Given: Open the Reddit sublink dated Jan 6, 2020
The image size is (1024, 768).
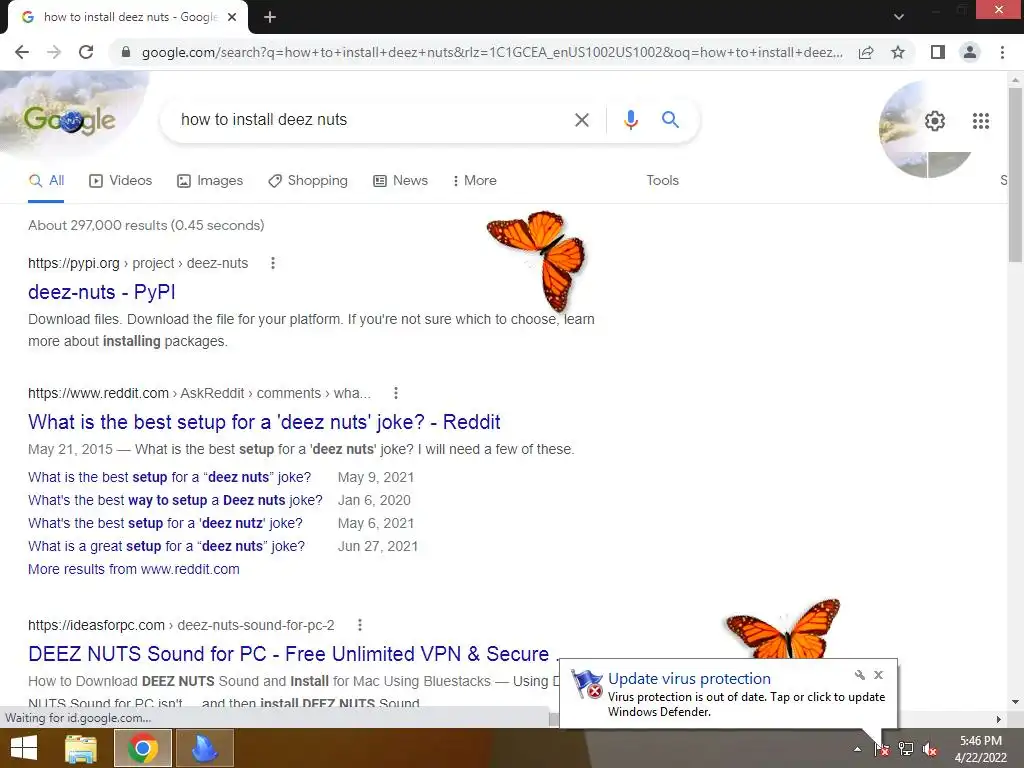Looking at the screenshot, I should coord(175,500).
